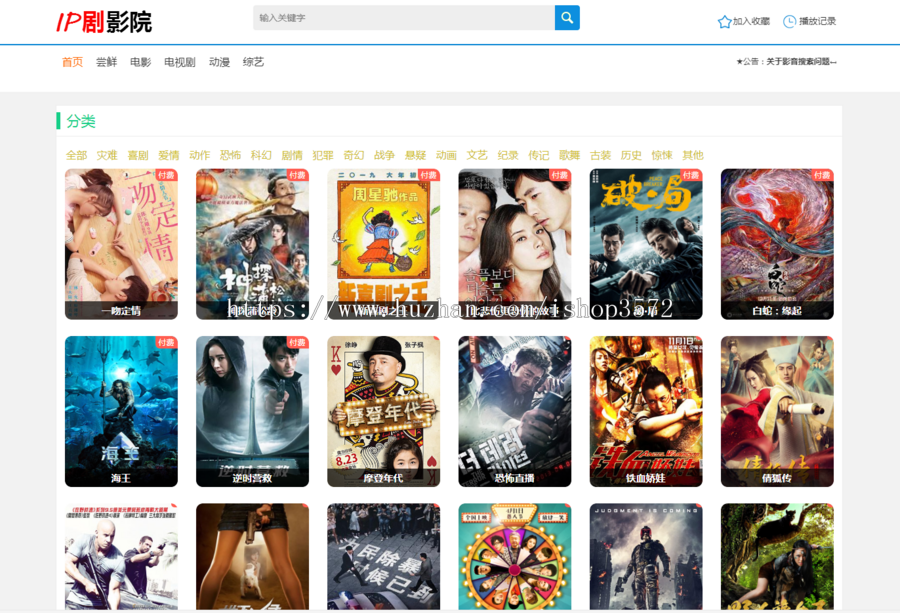Click the 付费 badge on 逆时营救
900x613 pixels.
pos(297,343)
